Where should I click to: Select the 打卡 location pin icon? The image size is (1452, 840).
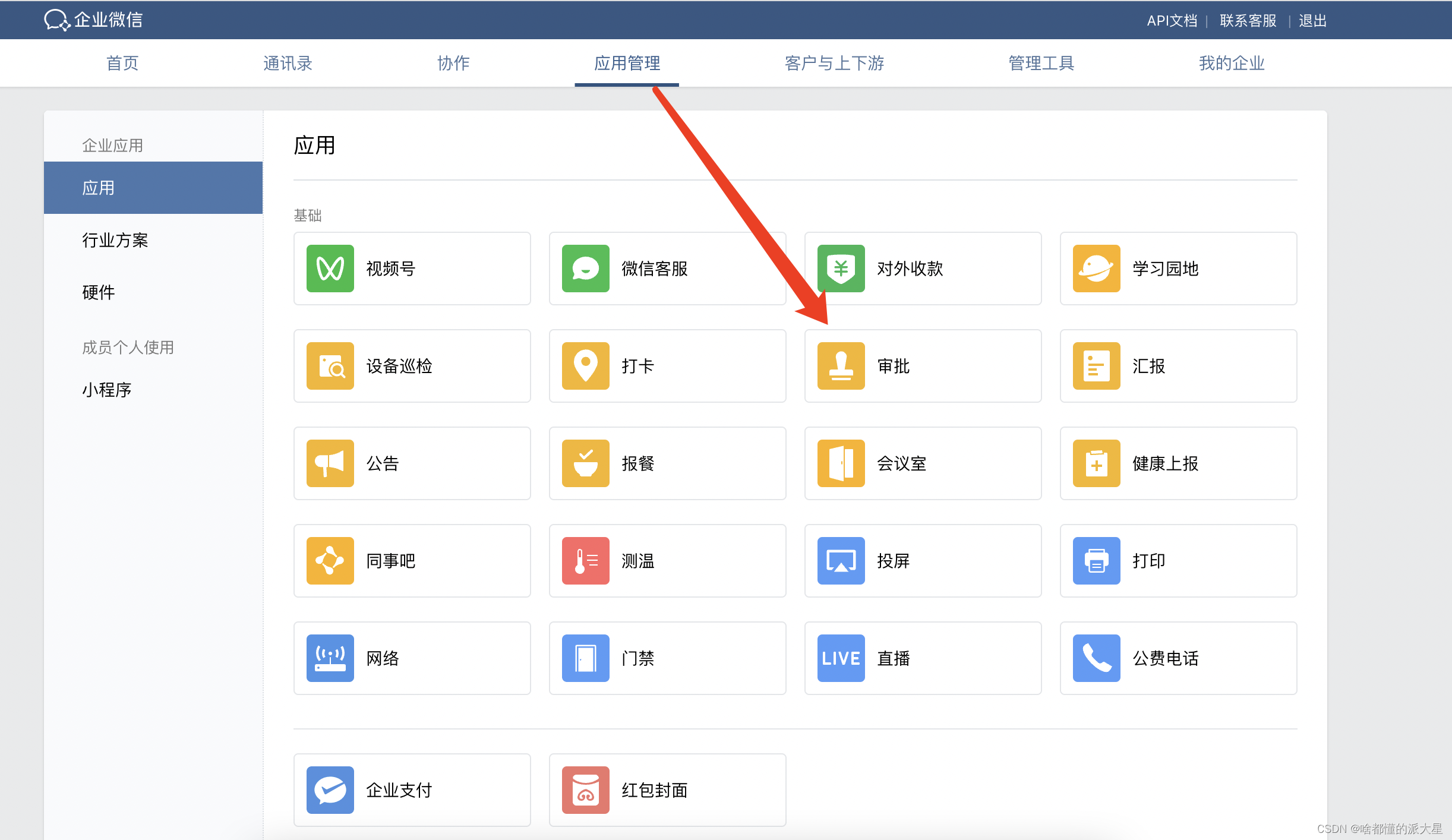click(x=585, y=366)
